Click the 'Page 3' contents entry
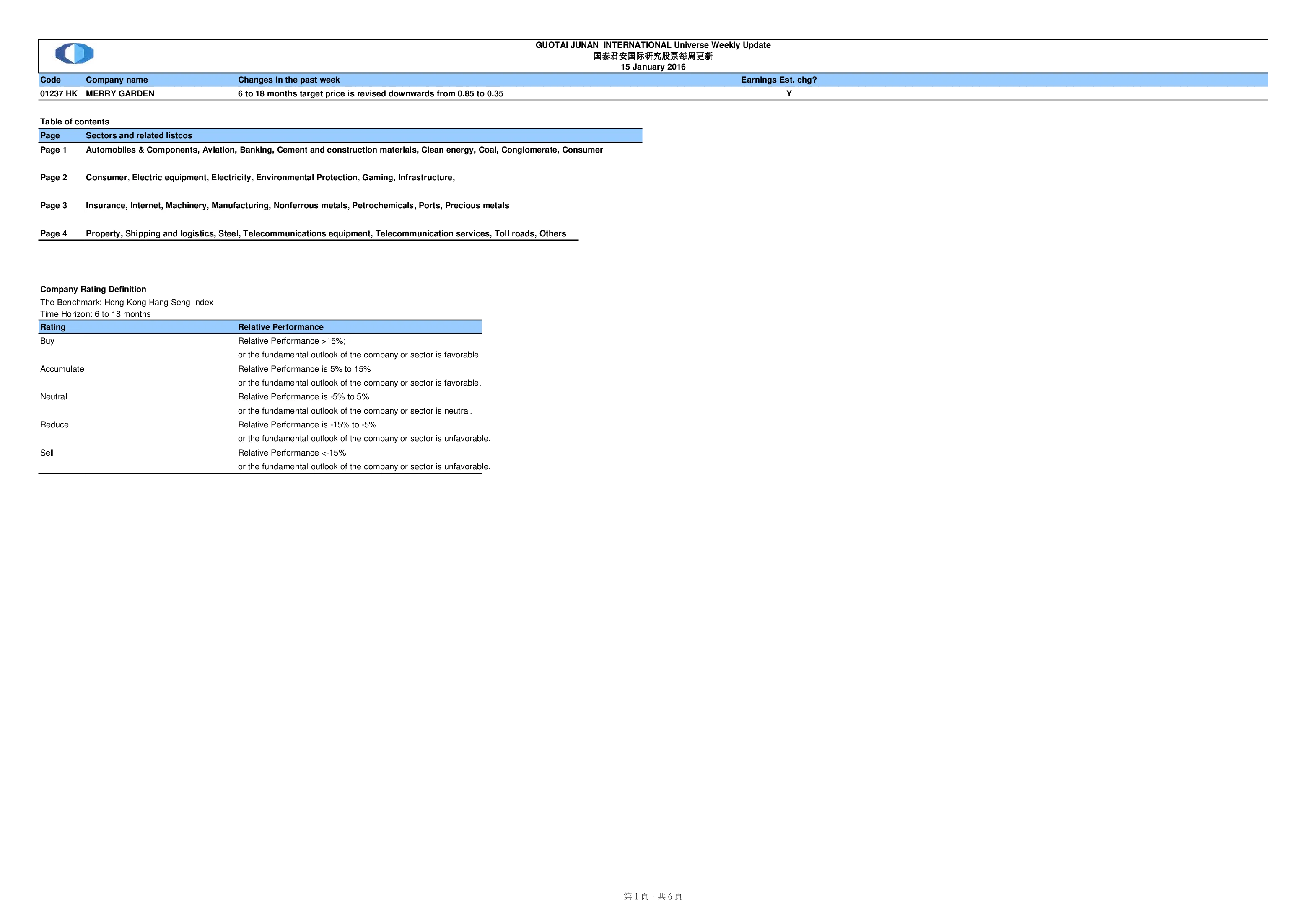Image resolution: width=1307 pixels, height=924 pixels. tap(54, 205)
